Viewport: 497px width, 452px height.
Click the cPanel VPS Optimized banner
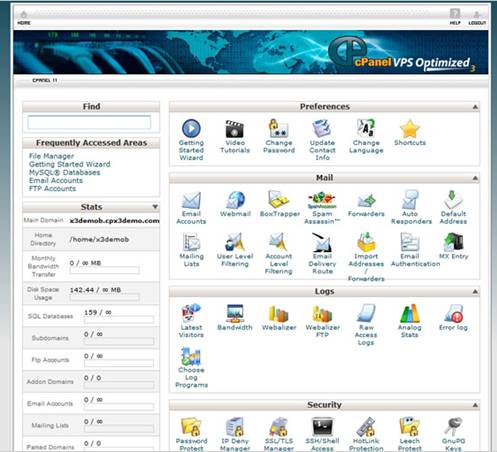(251, 52)
